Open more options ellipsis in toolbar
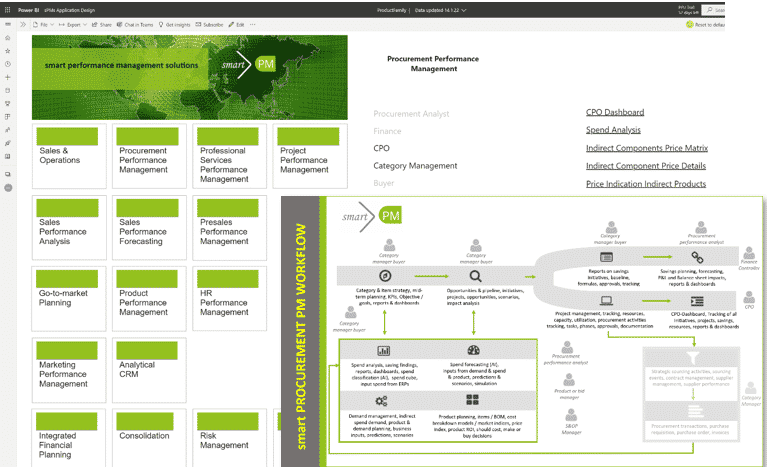 252,24
